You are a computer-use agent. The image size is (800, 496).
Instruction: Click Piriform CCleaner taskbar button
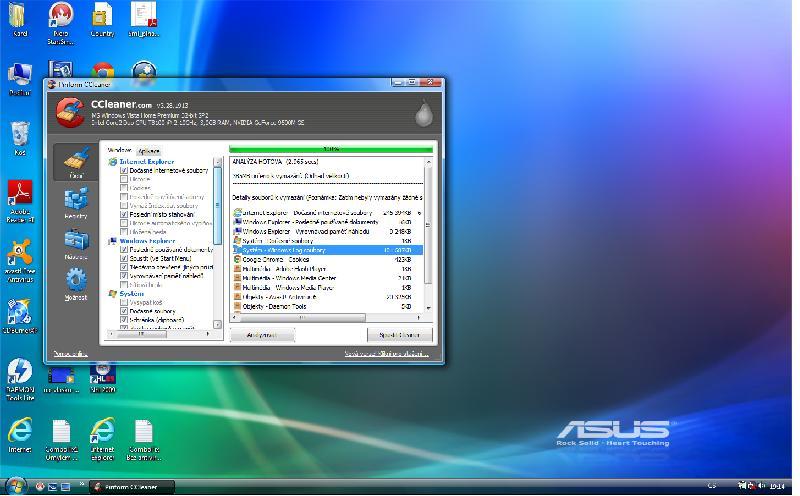coord(132,487)
